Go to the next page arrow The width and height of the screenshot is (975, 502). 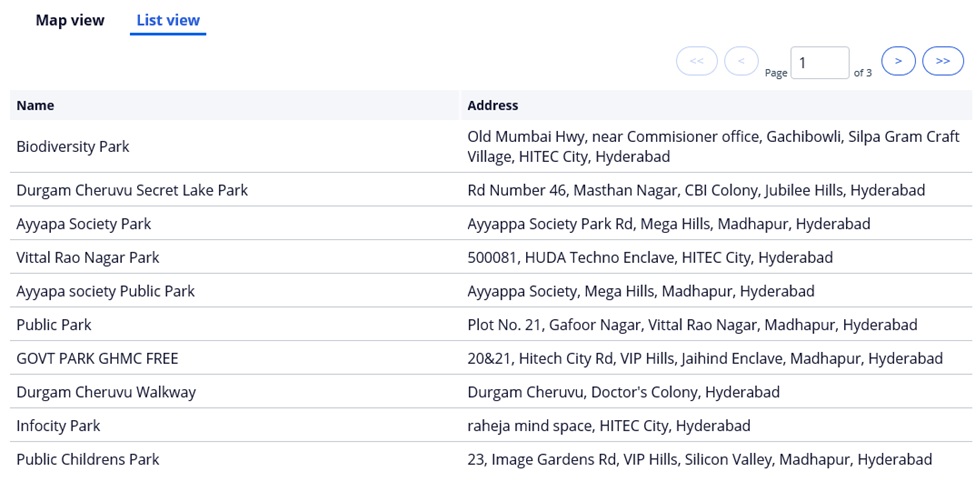[x=899, y=61]
